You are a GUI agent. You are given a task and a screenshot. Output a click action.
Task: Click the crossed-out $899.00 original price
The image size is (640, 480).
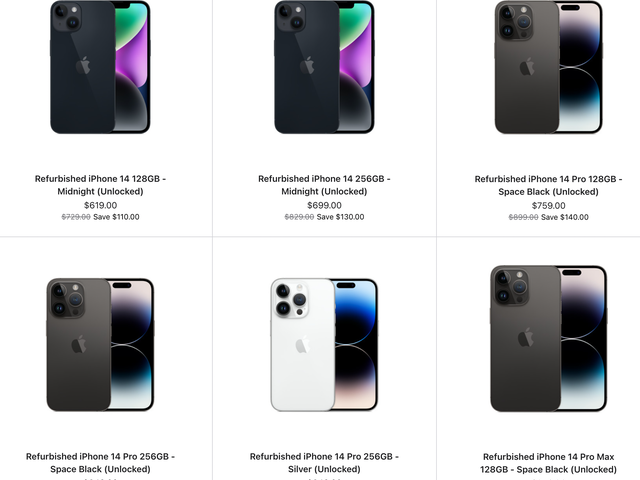coord(523,218)
